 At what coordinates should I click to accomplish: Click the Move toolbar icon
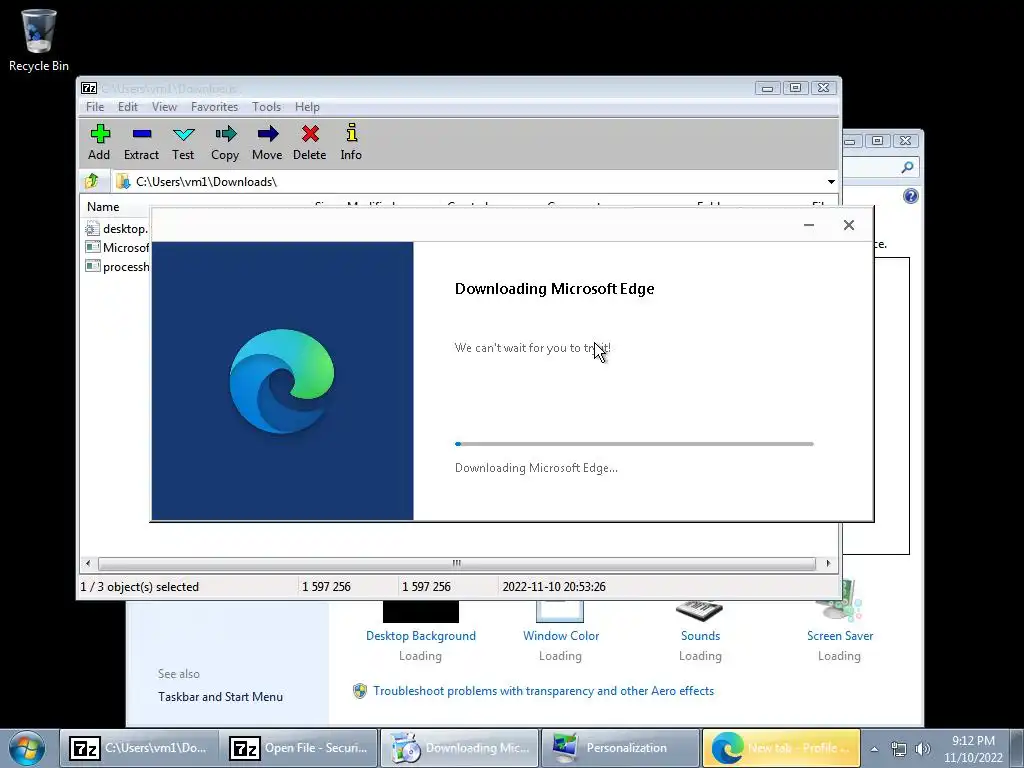click(267, 142)
